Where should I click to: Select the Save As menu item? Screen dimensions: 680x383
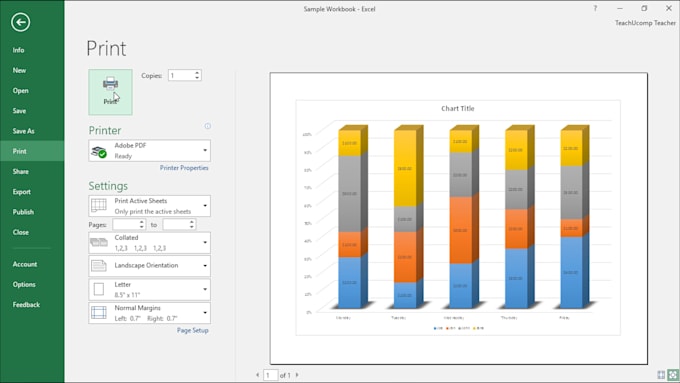click(x=23, y=131)
